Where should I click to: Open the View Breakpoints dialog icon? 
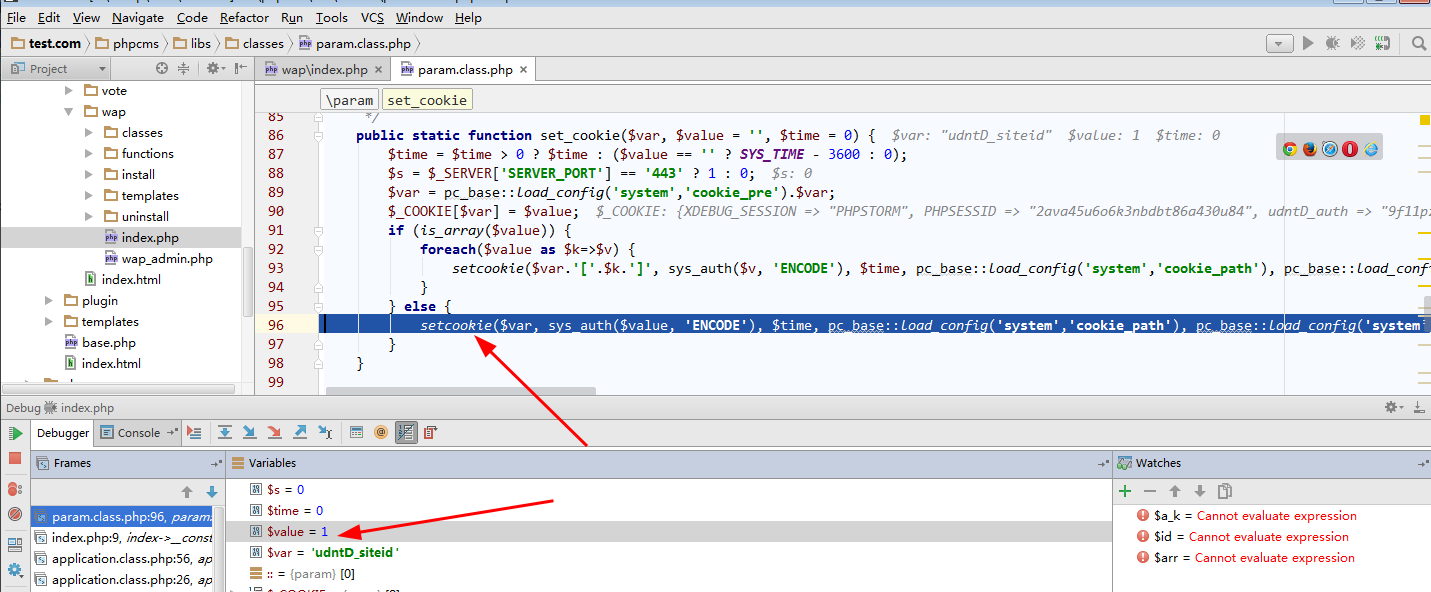point(16,489)
